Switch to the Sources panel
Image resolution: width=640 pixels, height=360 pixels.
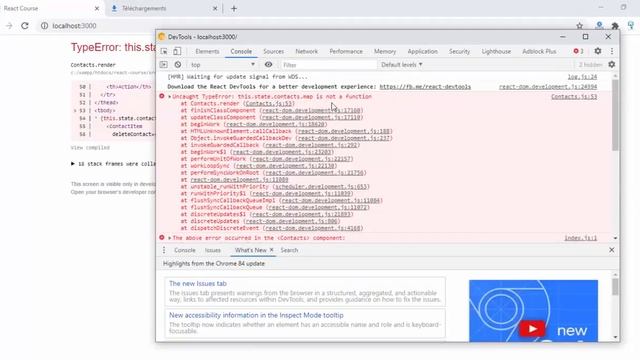point(273,51)
